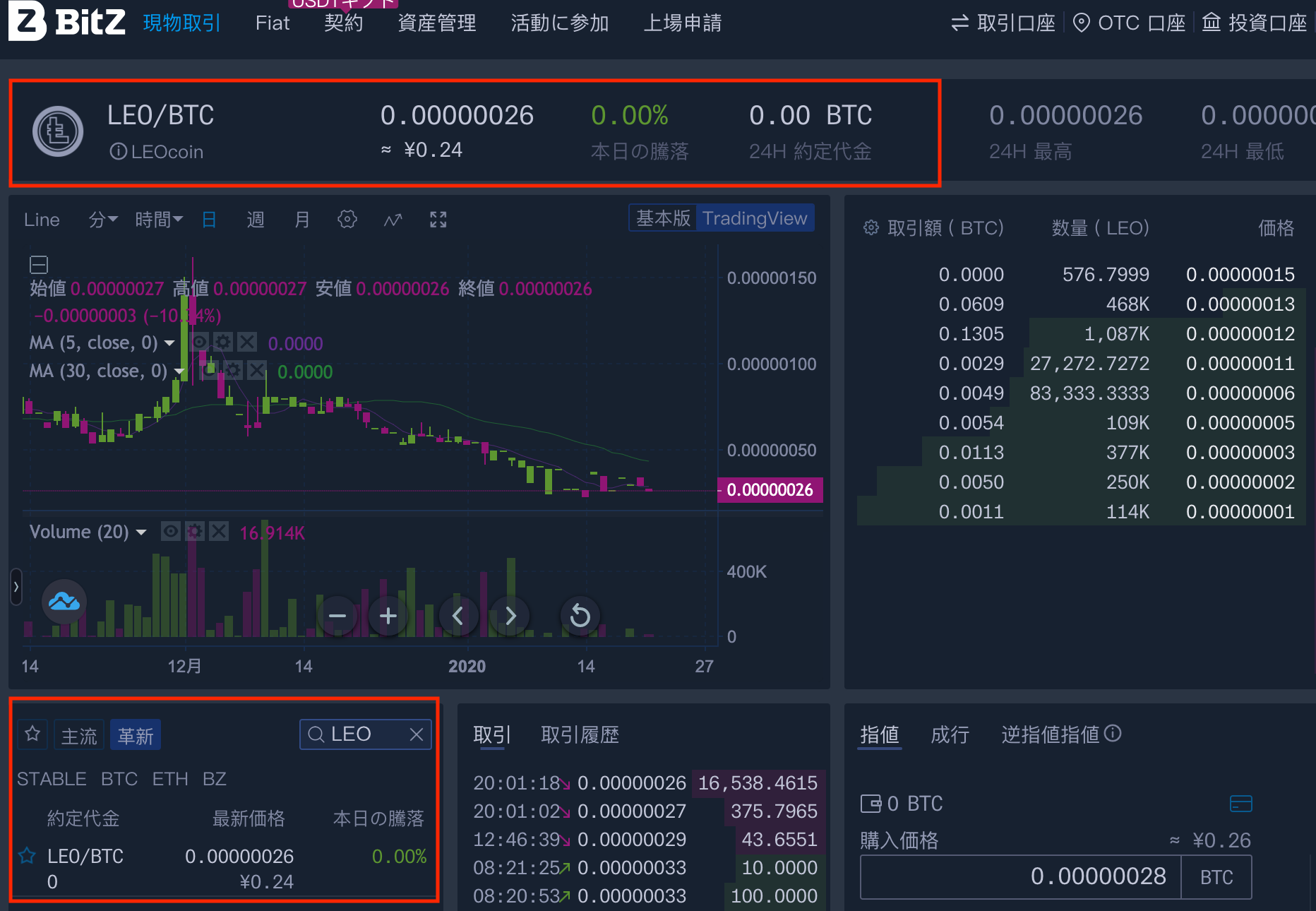
Task: Open chart indicators icon
Action: click(x=393, y=220)
